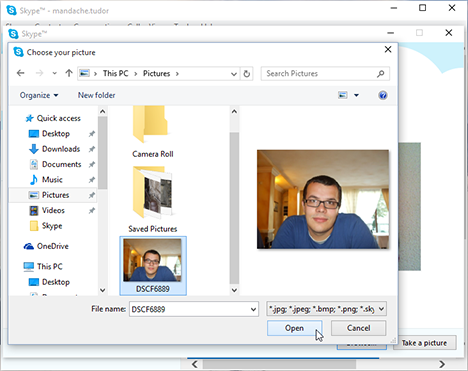468x371 pixels.
Task: Change view with the view icon
Action: pyautogui.click(x=343, y=95)
